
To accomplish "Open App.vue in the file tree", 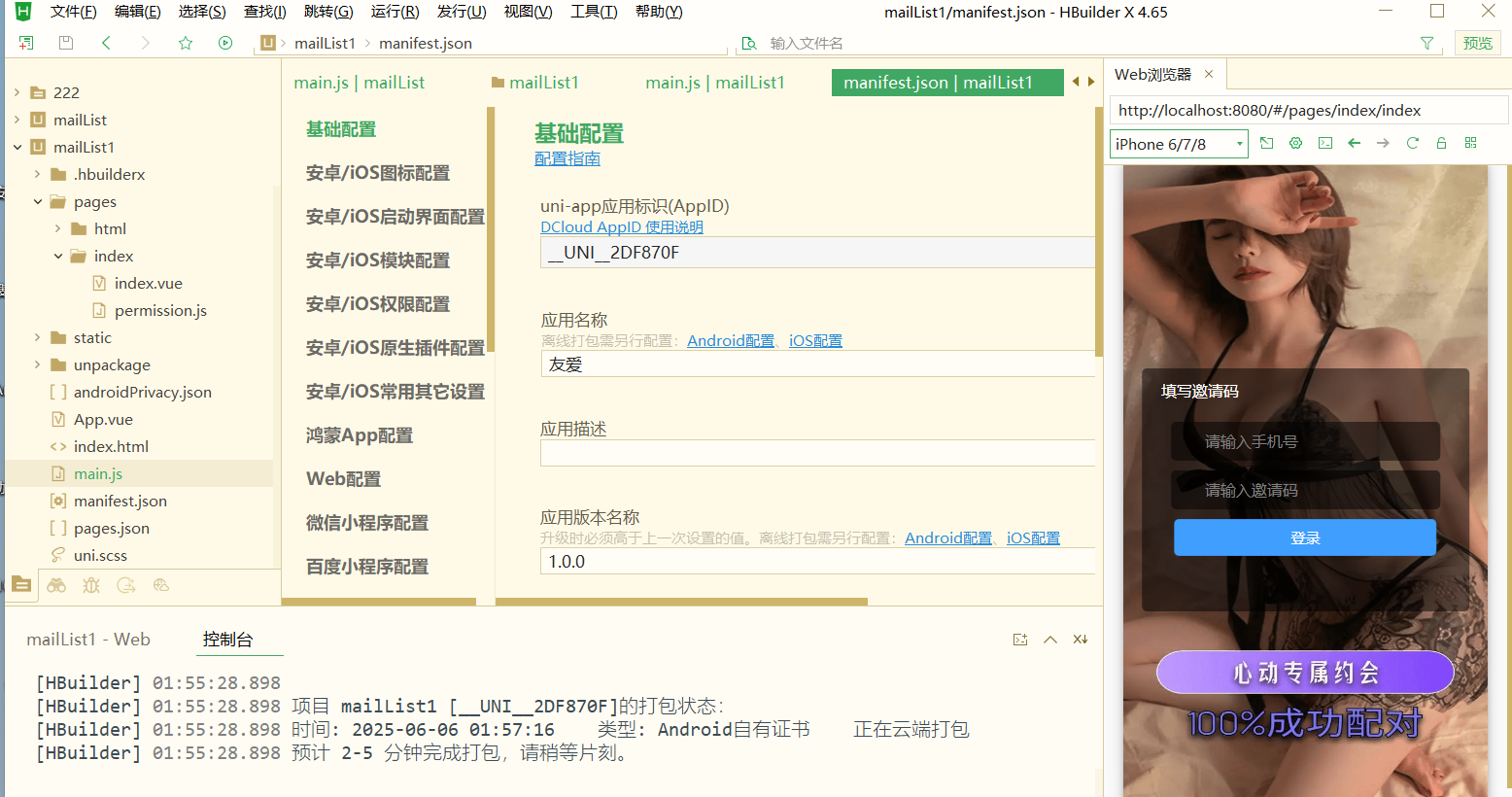I will (x=103, y=419).
